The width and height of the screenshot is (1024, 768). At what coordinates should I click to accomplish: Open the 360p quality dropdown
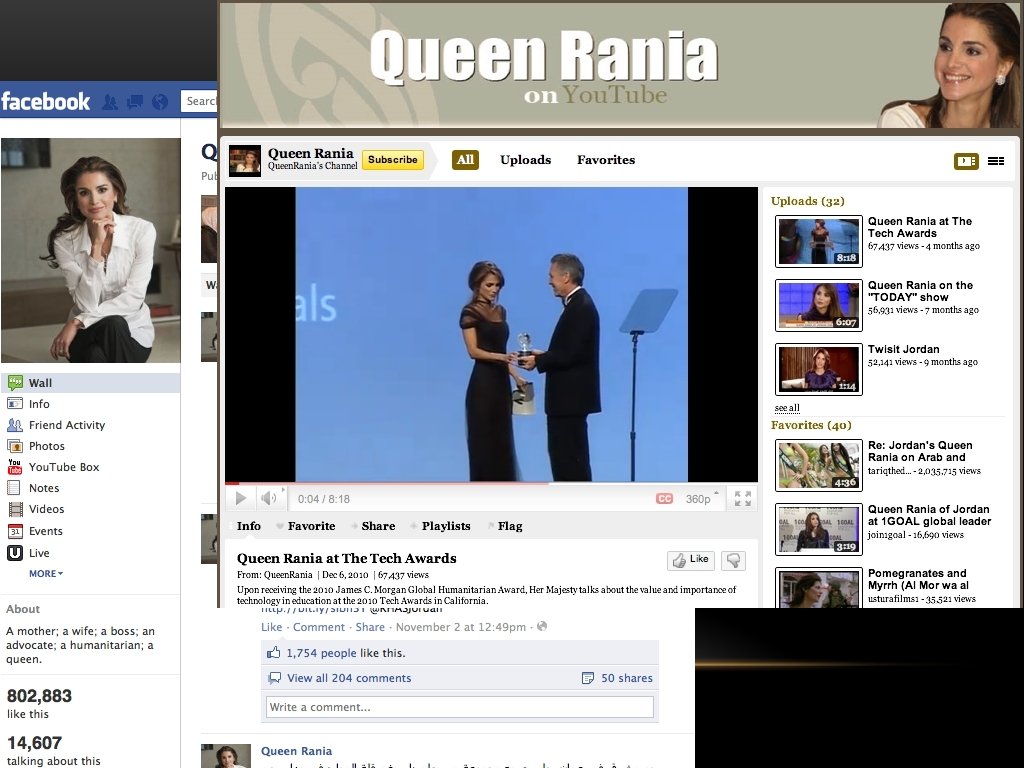pyautogui.click(x=701, y=498)
